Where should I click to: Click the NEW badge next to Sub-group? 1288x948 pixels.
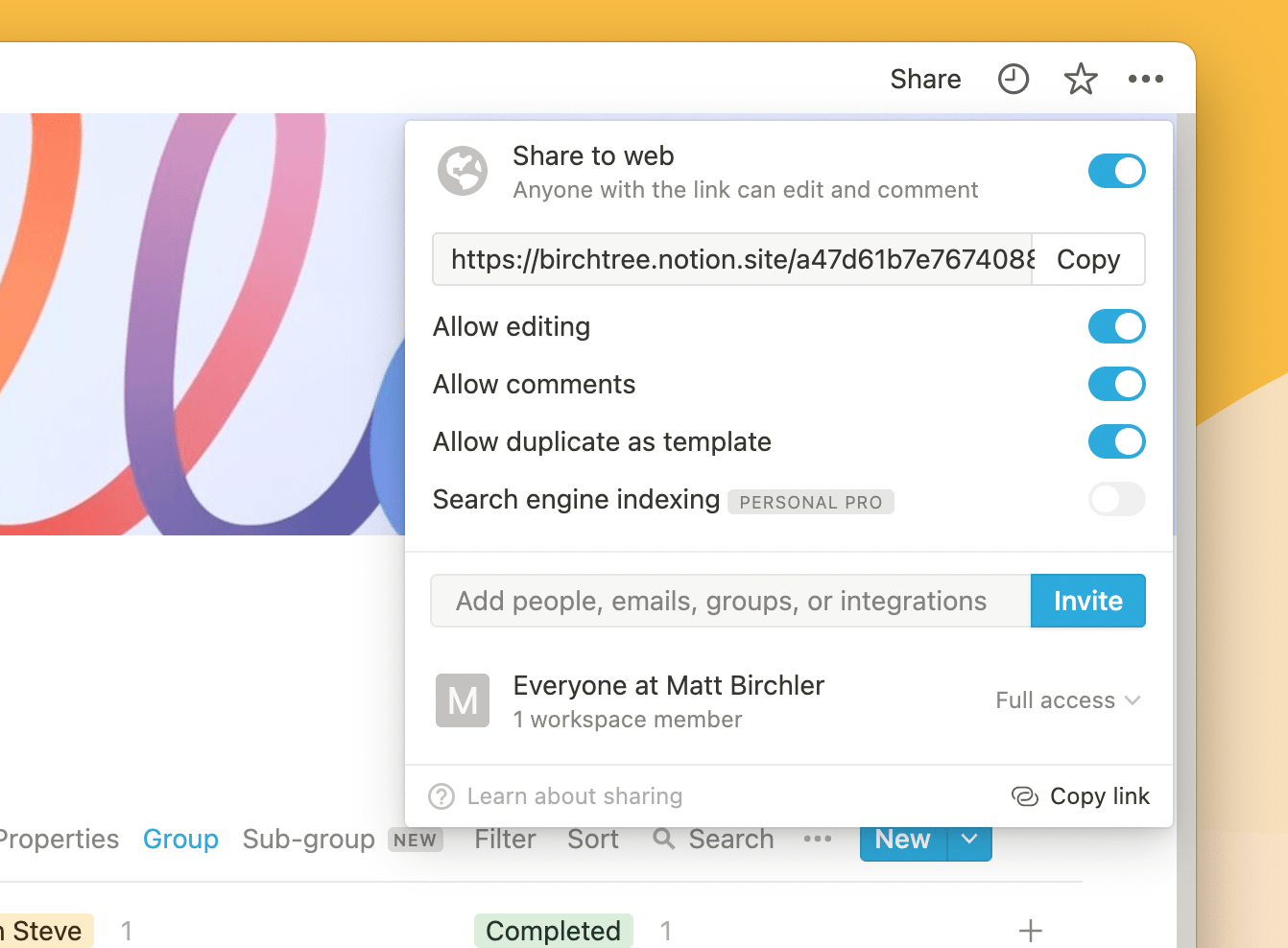click(416, 840)
